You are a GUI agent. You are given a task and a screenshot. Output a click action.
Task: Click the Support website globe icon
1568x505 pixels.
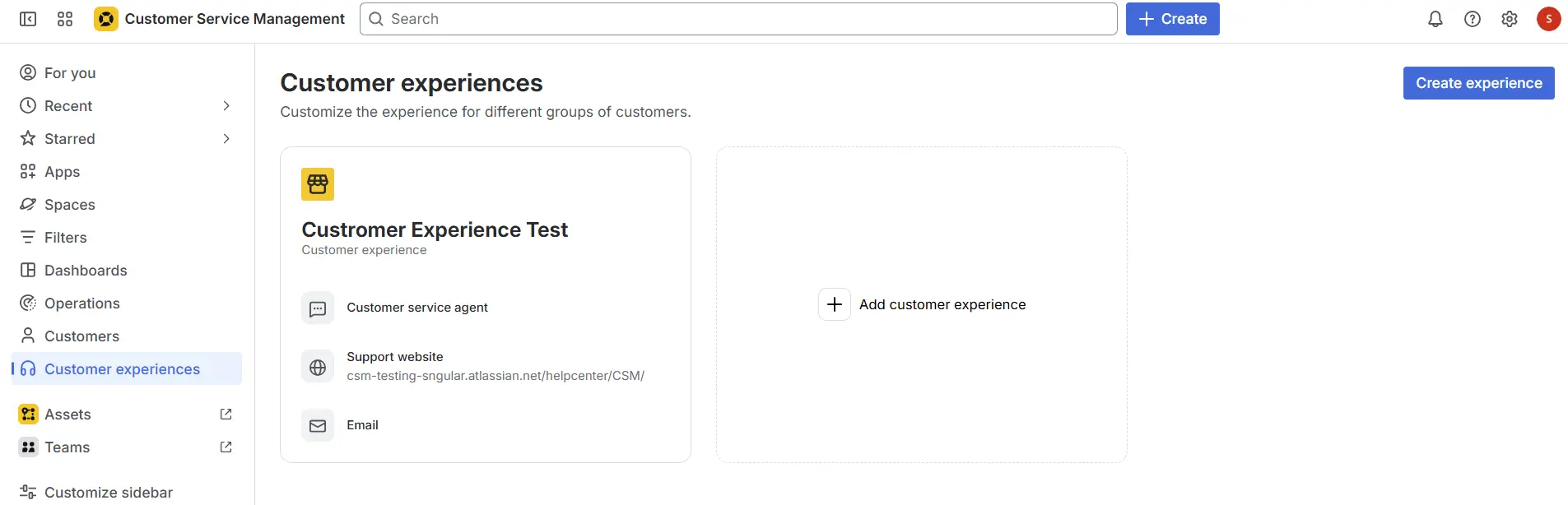[x=318, y=368]
